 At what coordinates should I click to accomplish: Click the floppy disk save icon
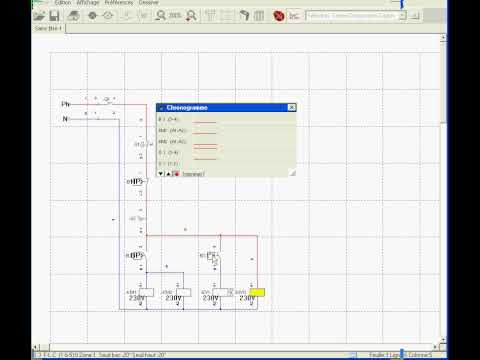click(54, 16)
